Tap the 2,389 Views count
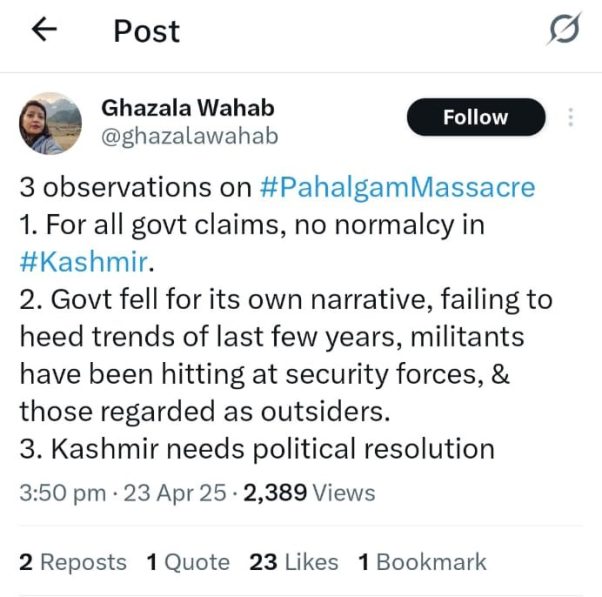The image size is (602, 597). pyautogui.click(x=309, y=493)
